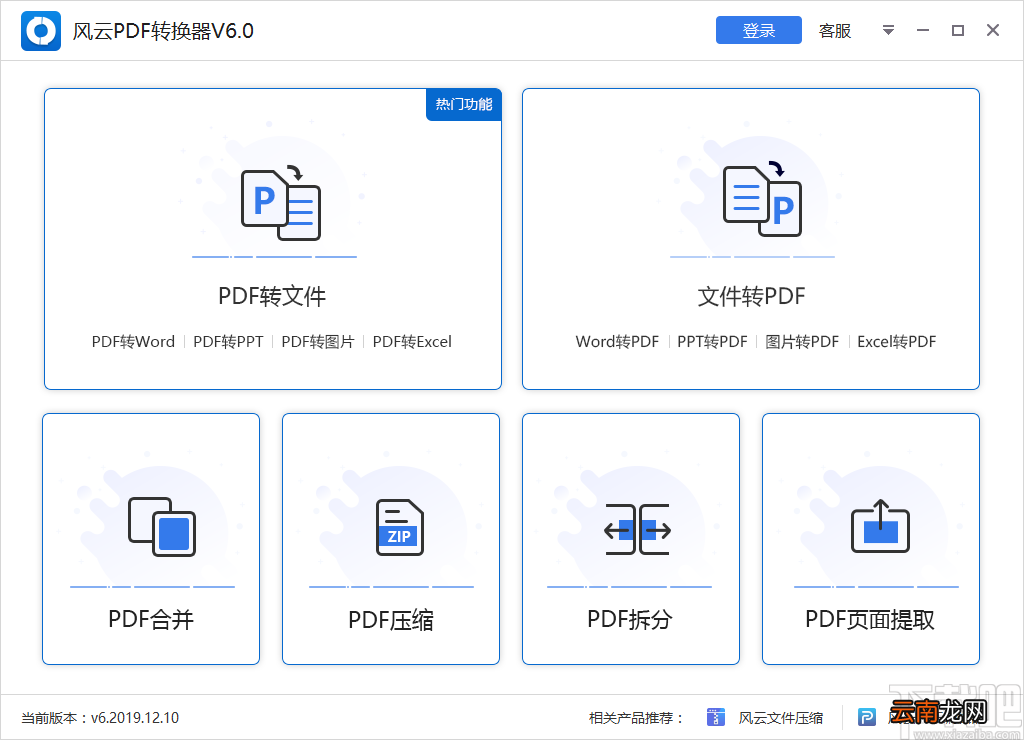Screen dimensions: 1024x740
Task: Click the 风云文件压缩 product icon
Action: pos(716,717)
